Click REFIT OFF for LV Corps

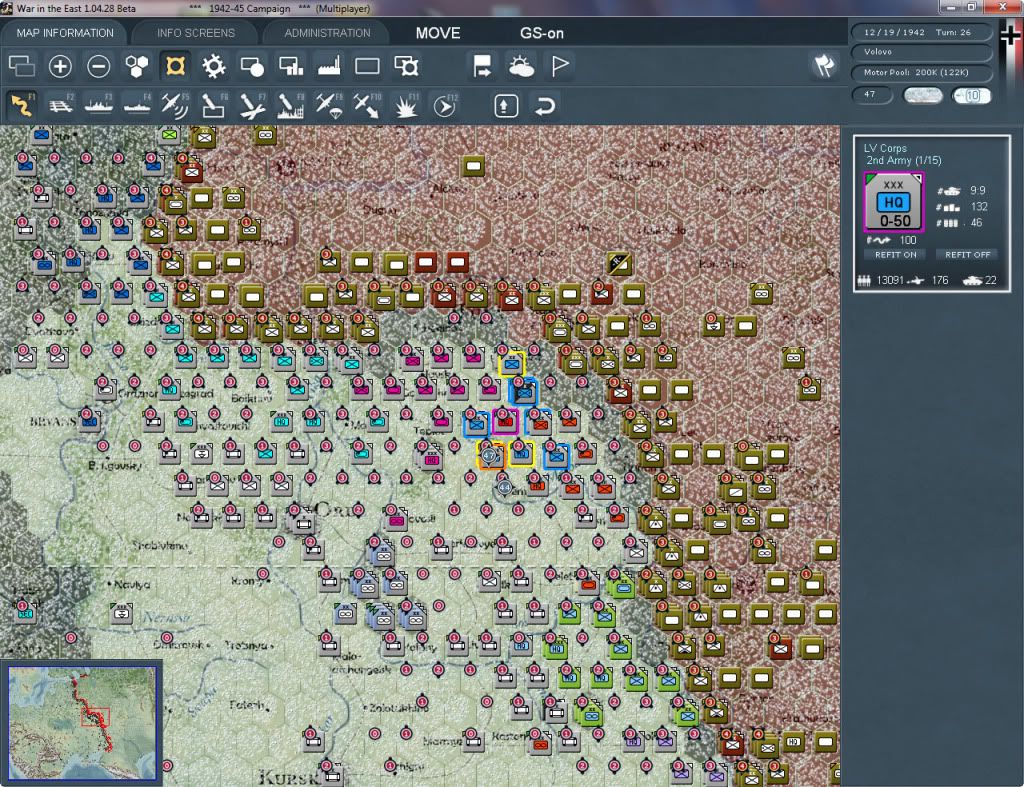[967, 255]
